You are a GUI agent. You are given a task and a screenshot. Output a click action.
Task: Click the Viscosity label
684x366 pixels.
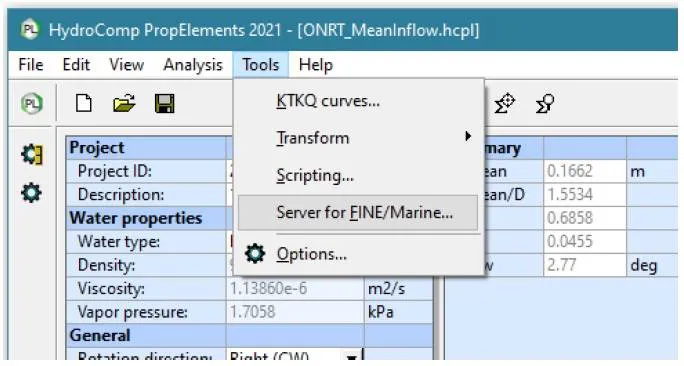(111, 289)
